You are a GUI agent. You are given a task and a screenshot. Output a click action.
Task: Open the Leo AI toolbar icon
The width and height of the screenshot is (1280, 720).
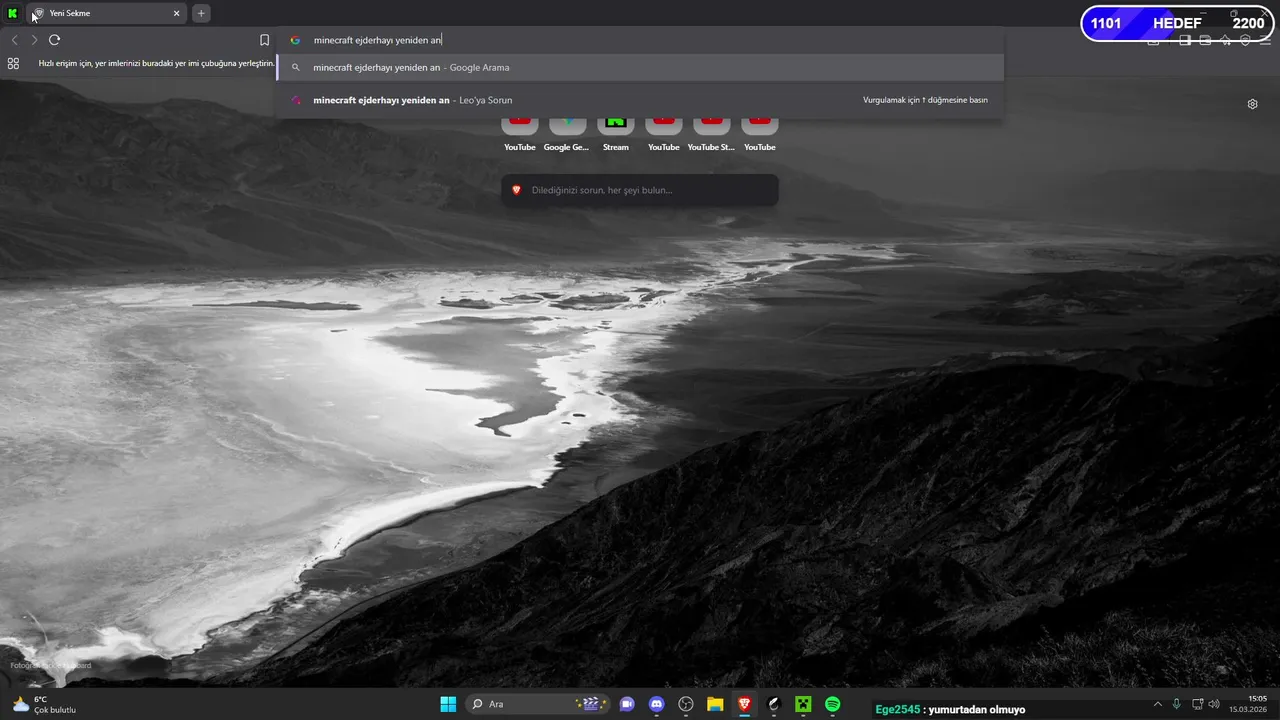[1225, 41]
